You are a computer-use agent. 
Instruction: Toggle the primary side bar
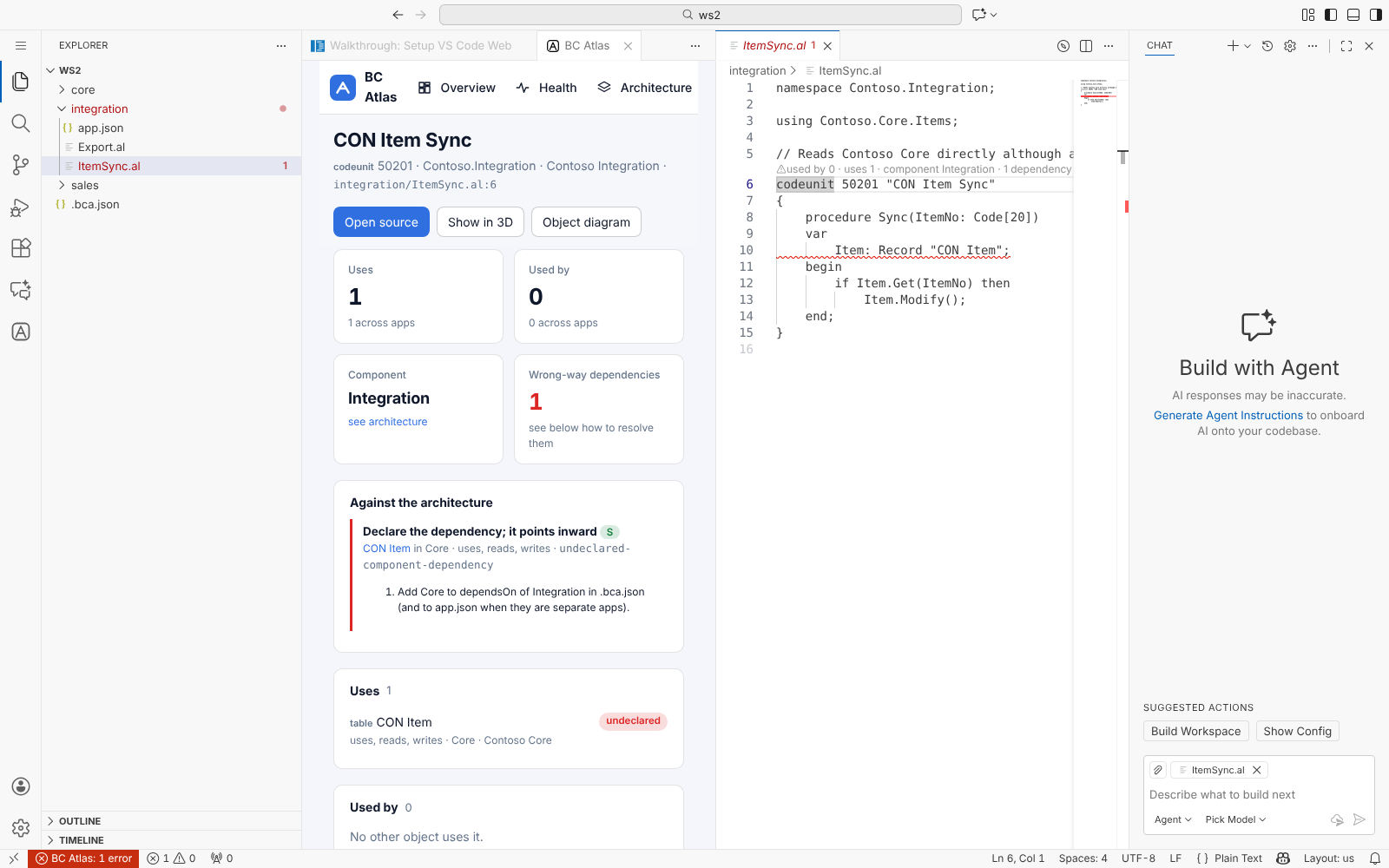pyautogui.click(x=1331, y=15)
